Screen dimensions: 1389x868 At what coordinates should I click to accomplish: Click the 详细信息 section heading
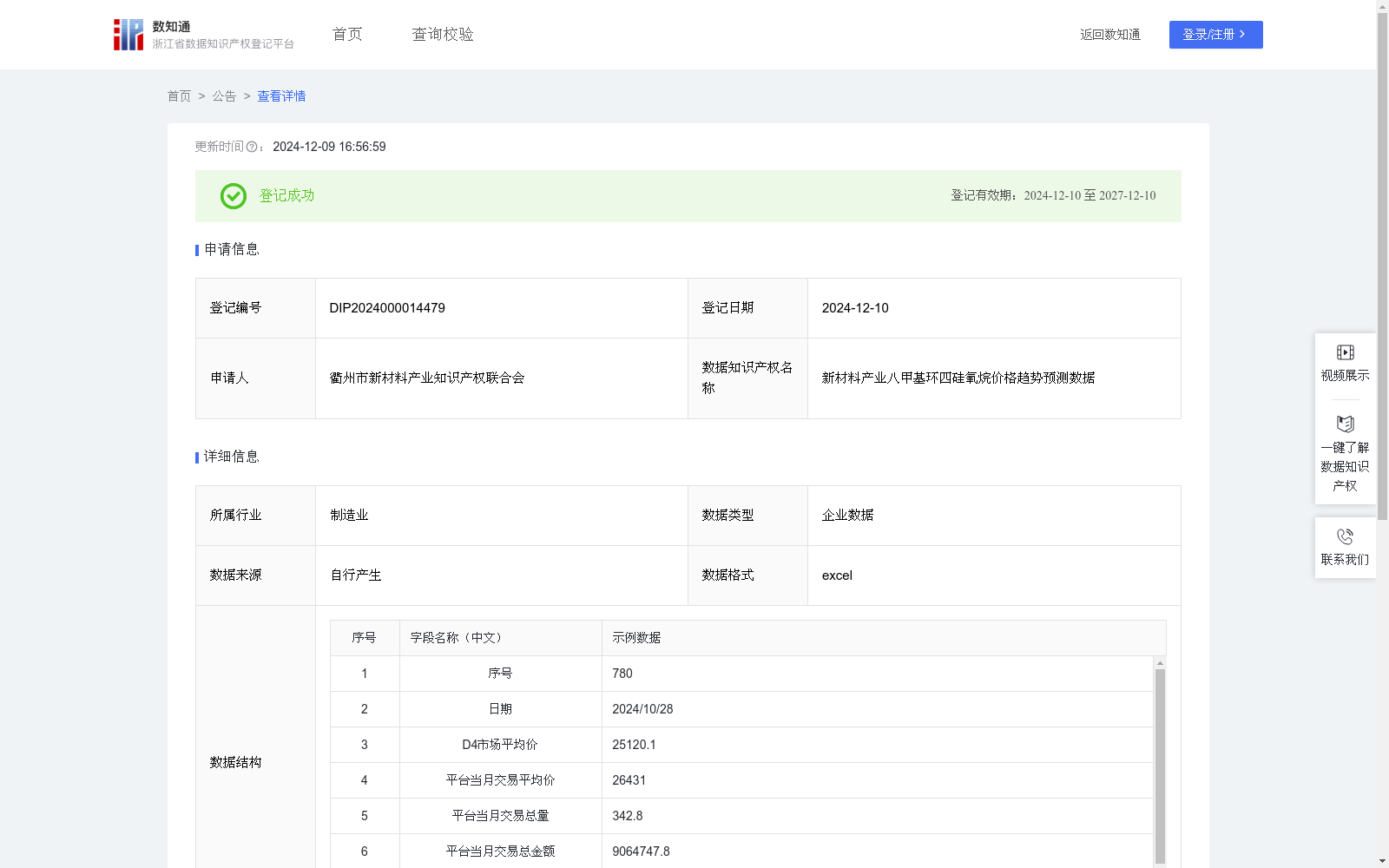pyautogui.click(x=232, y=457)
